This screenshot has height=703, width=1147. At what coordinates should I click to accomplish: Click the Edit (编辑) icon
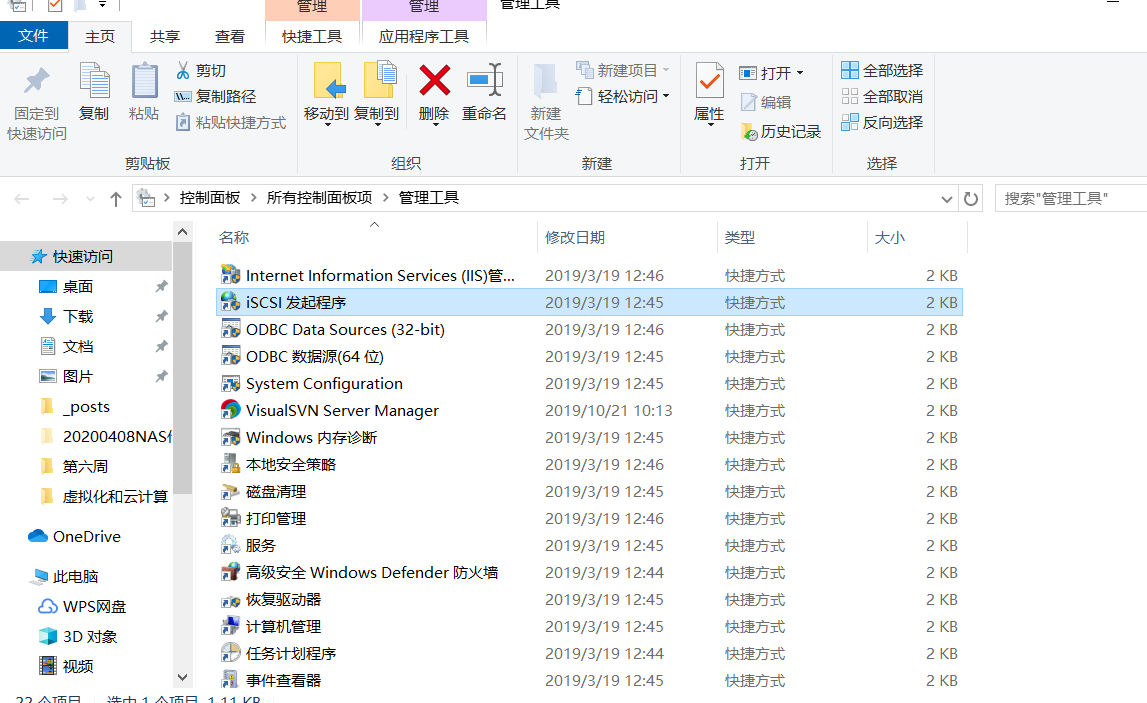tap(748, 102)
